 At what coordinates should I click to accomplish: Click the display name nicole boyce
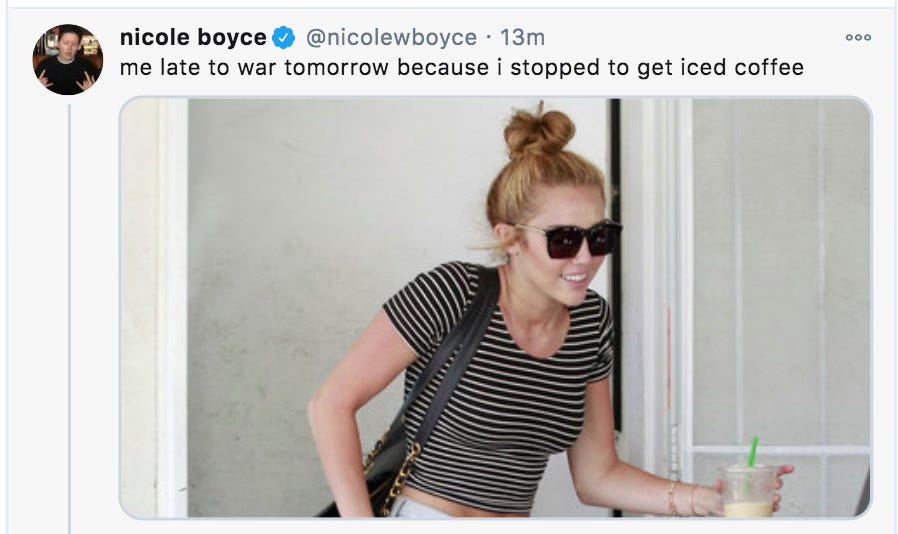point(193,37)
